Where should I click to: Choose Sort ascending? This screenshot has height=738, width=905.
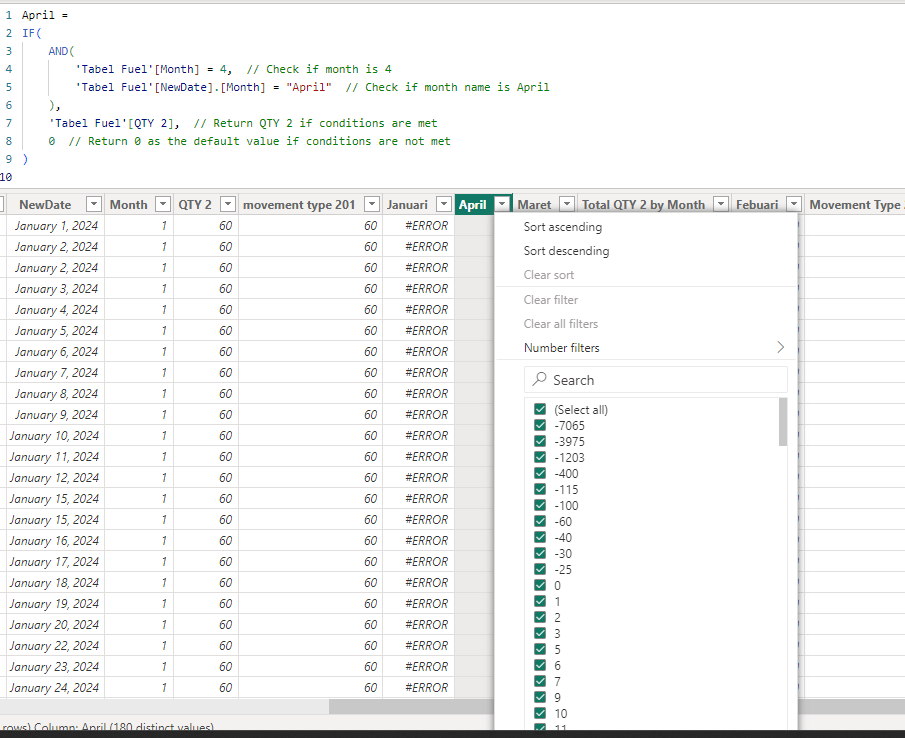(563, 227)
